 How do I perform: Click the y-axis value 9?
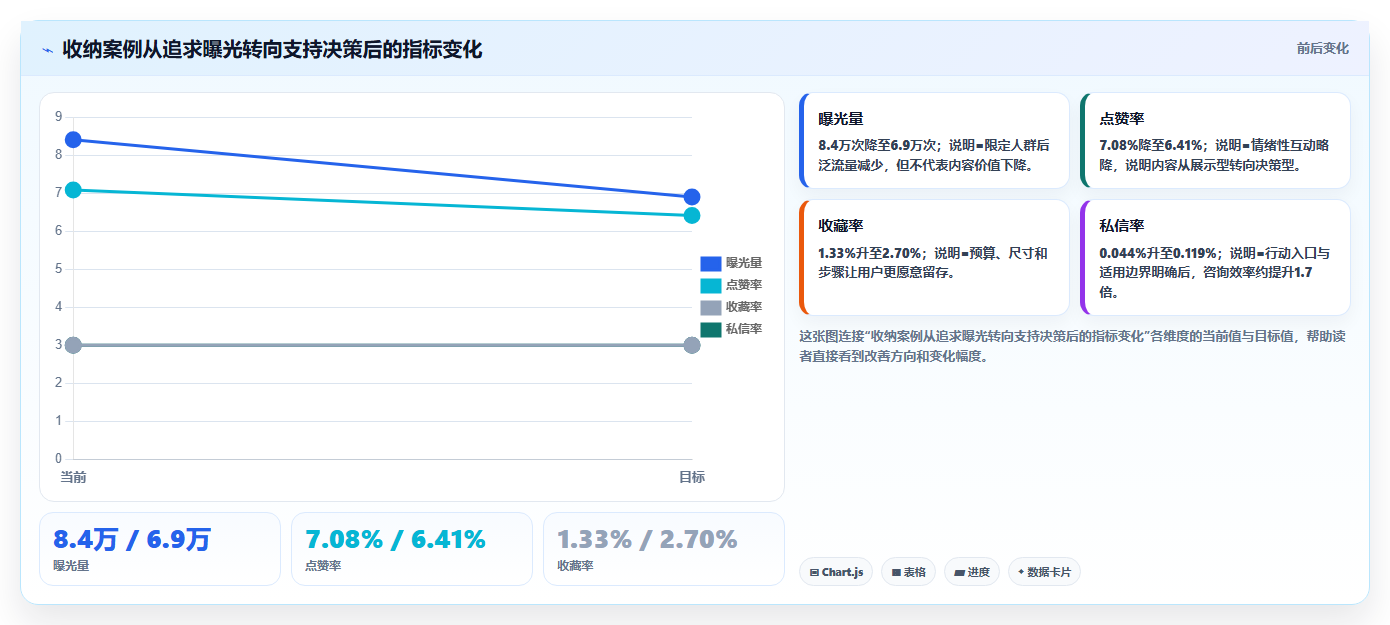(59, 117)
